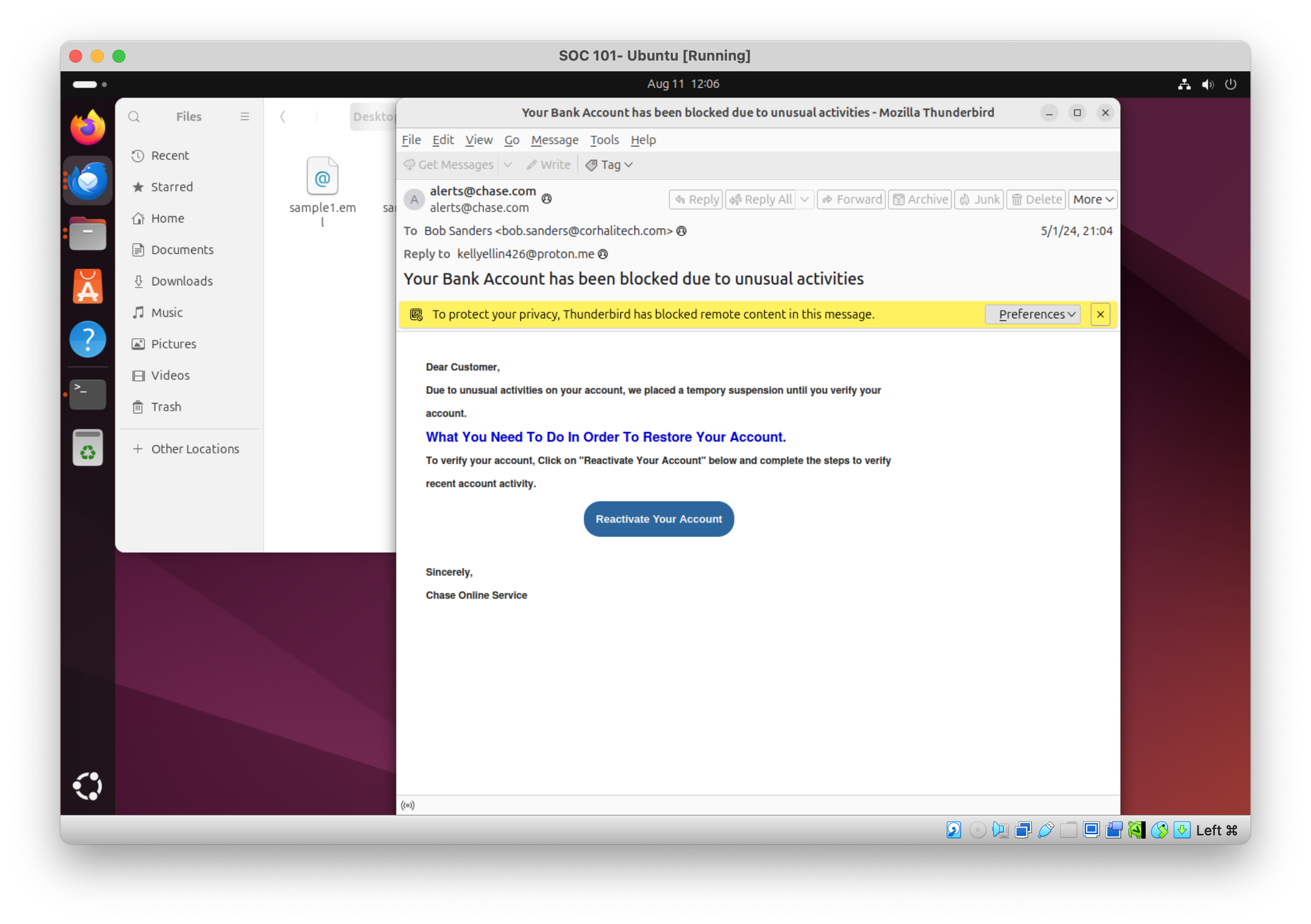The width and height of the screenshot is (1311, 924).
Task: Select Recent in Files sidebar
Action: tap(190, 155)
